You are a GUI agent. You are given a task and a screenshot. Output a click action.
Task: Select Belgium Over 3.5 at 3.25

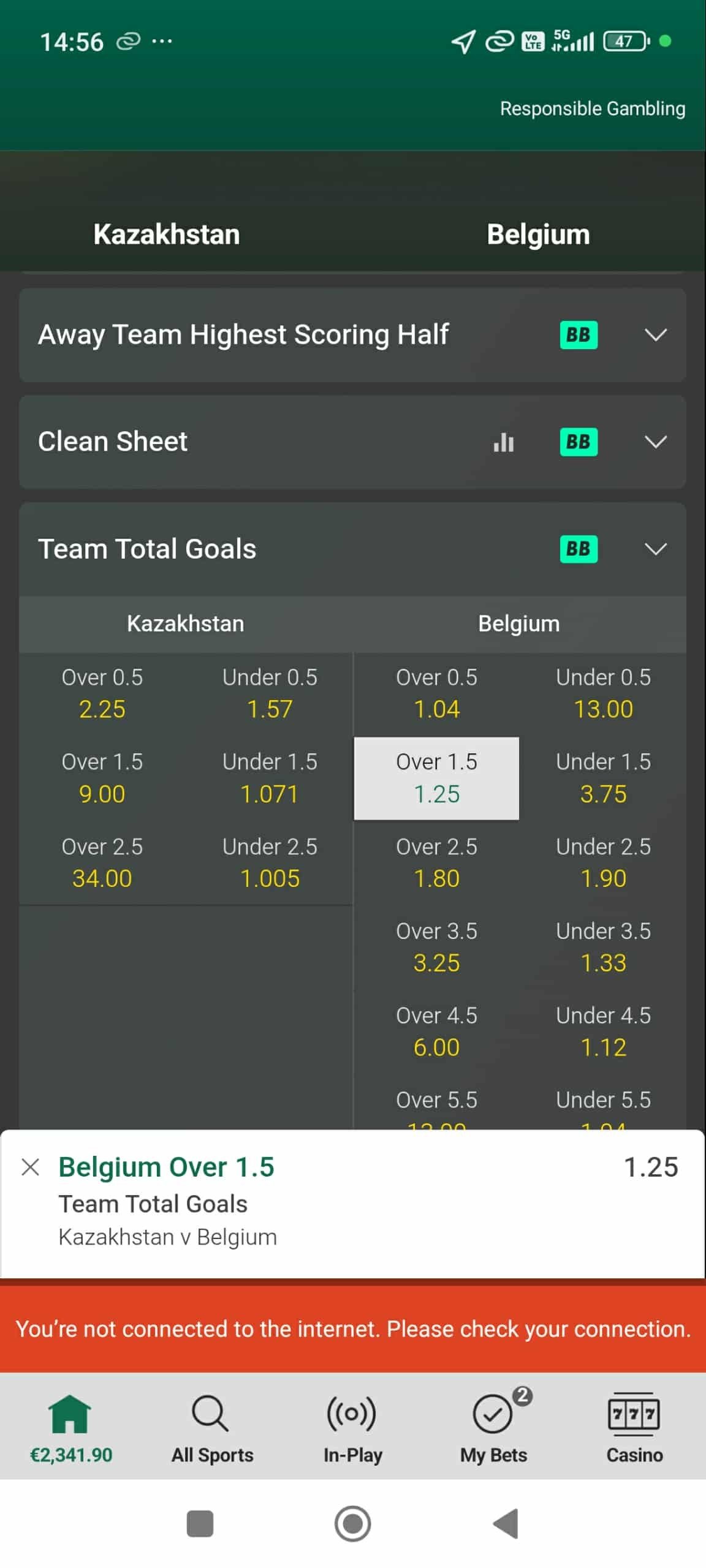[436, 947]
